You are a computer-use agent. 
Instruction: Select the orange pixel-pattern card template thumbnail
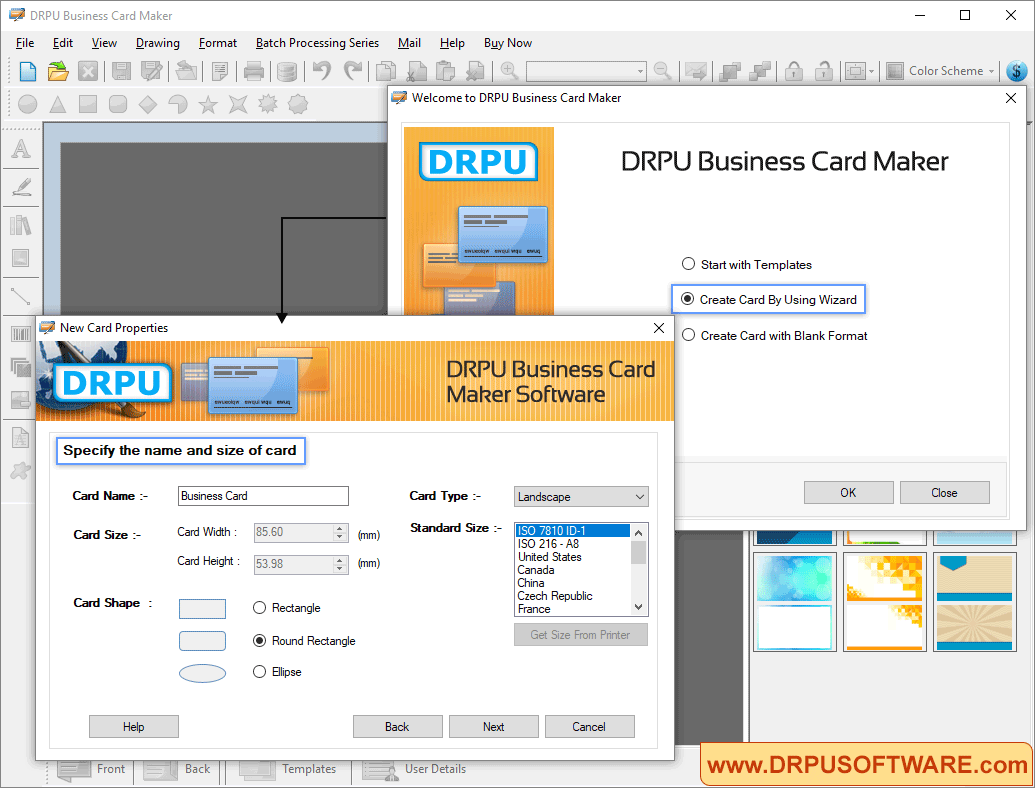tap(885, 602)
